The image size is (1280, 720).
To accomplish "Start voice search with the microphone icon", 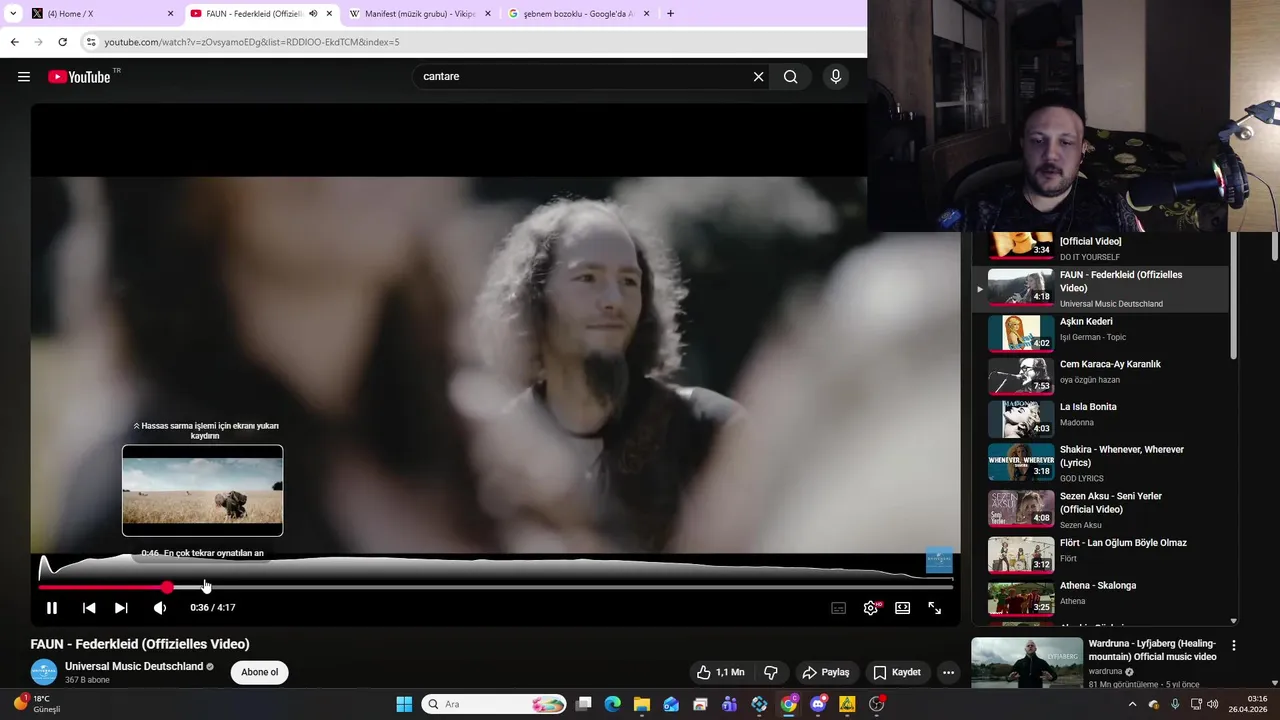I will pyautogui.click(x=836, y=76).
